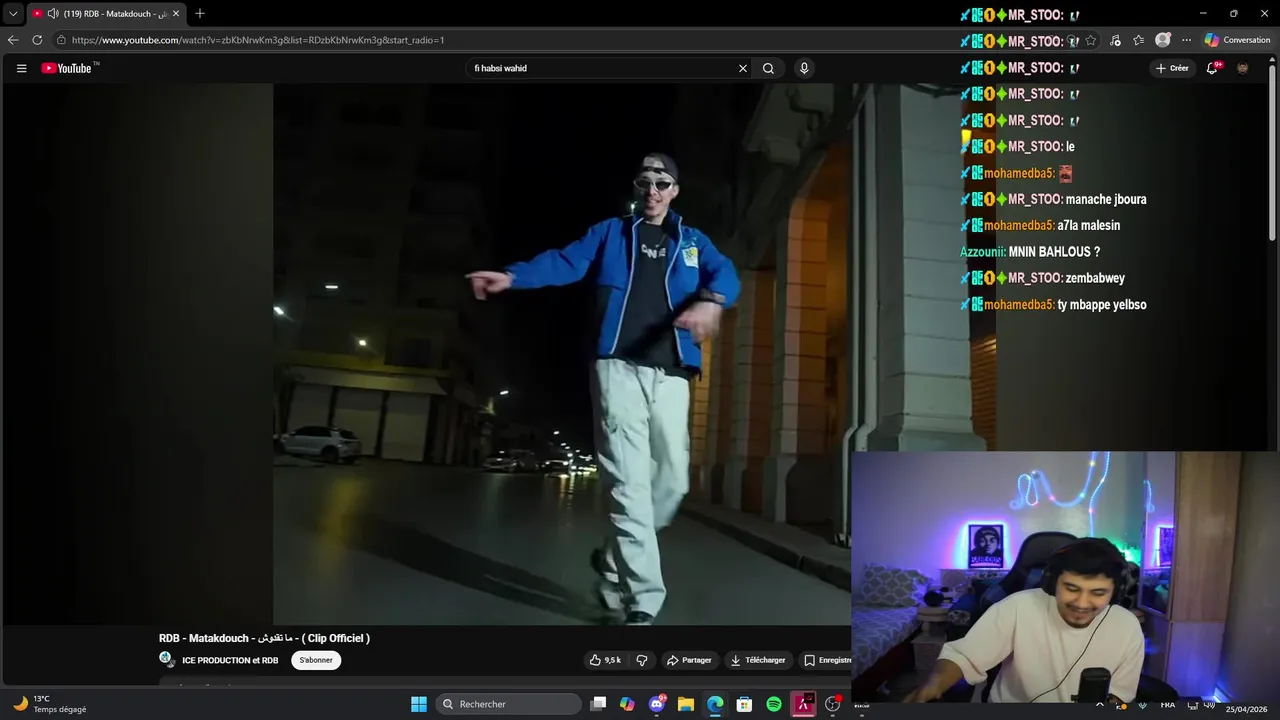Screen dimensions: 1280x720
Task: Open the weather widget showing 13°C
Action: coord(50,704)
